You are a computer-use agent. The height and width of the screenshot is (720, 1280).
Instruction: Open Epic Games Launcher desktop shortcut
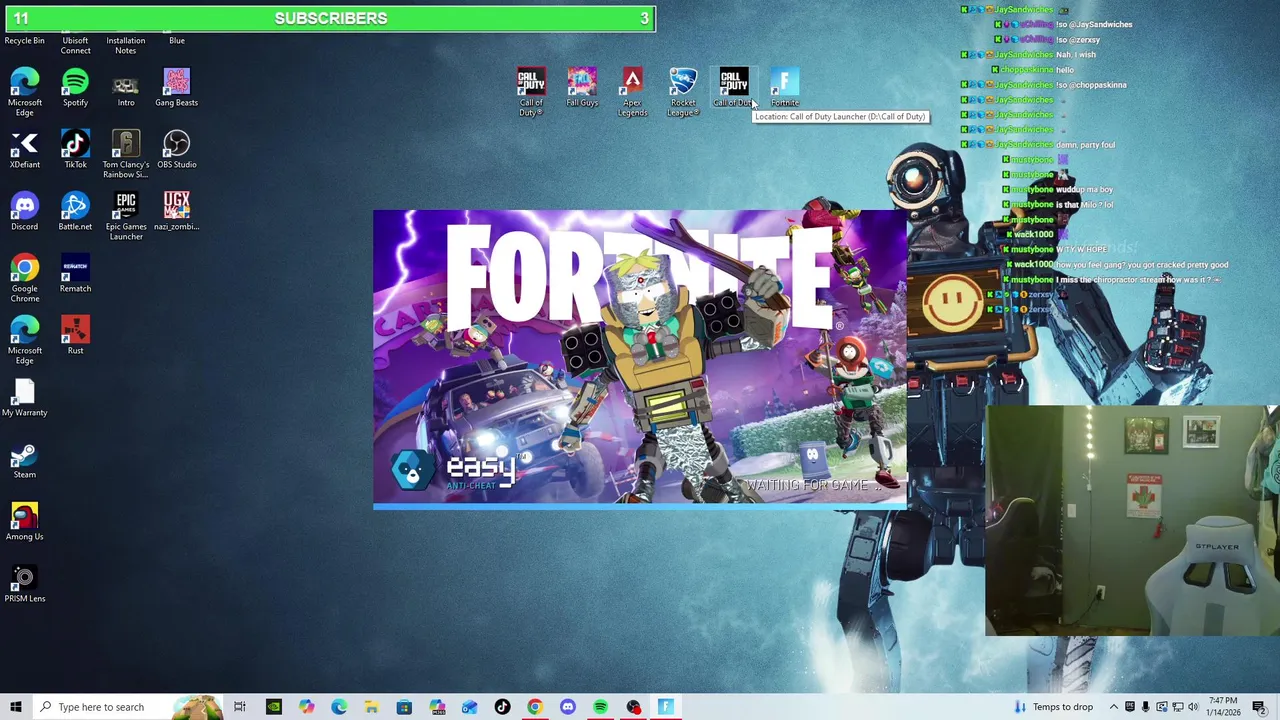tap(126, 217)
